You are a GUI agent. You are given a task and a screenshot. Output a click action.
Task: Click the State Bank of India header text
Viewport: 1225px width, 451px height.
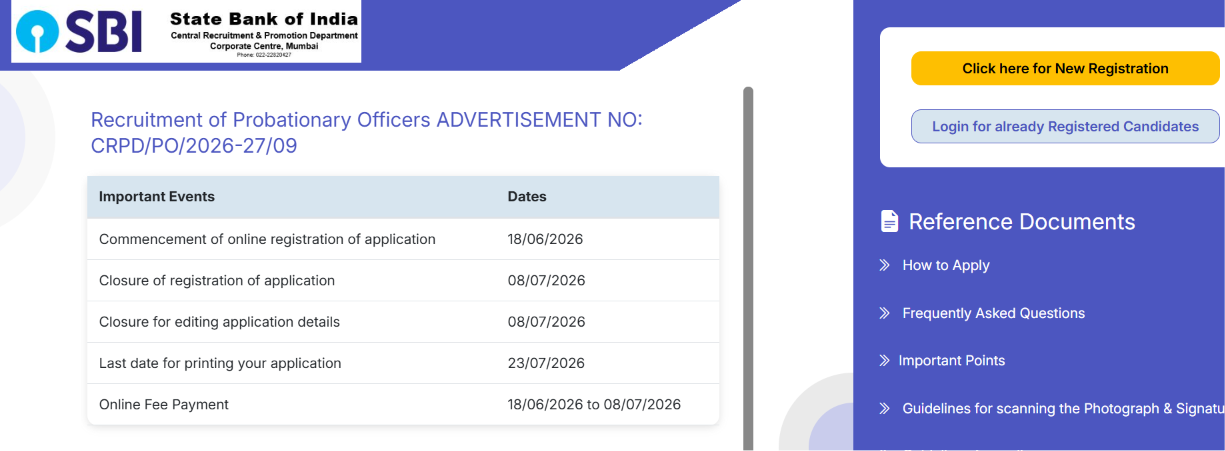(x=264, y=19)
